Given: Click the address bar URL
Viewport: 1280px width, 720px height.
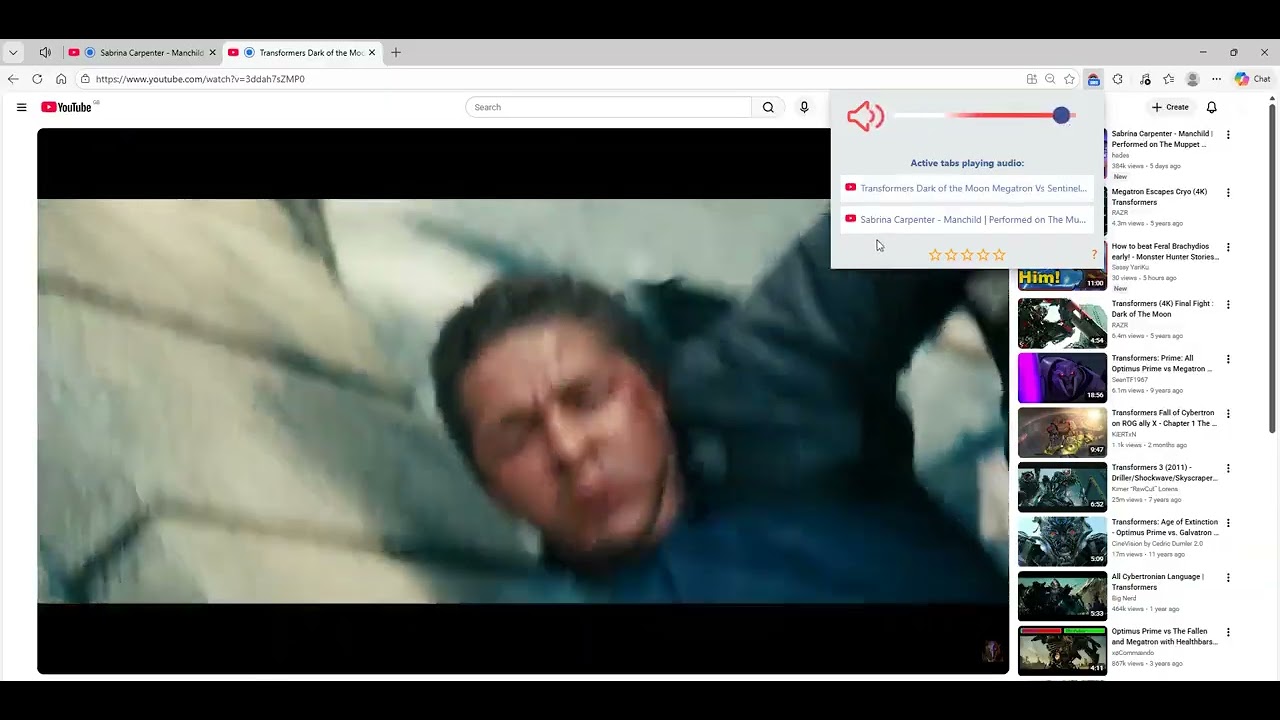Looking at the screenshot, I should [x=200, y=79].
